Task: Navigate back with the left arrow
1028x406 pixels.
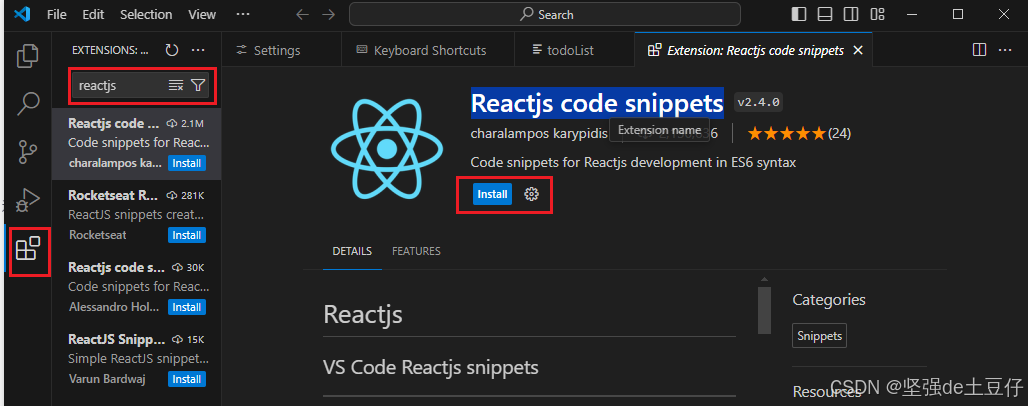Action: pyautogui.click(x=302, y=14)
